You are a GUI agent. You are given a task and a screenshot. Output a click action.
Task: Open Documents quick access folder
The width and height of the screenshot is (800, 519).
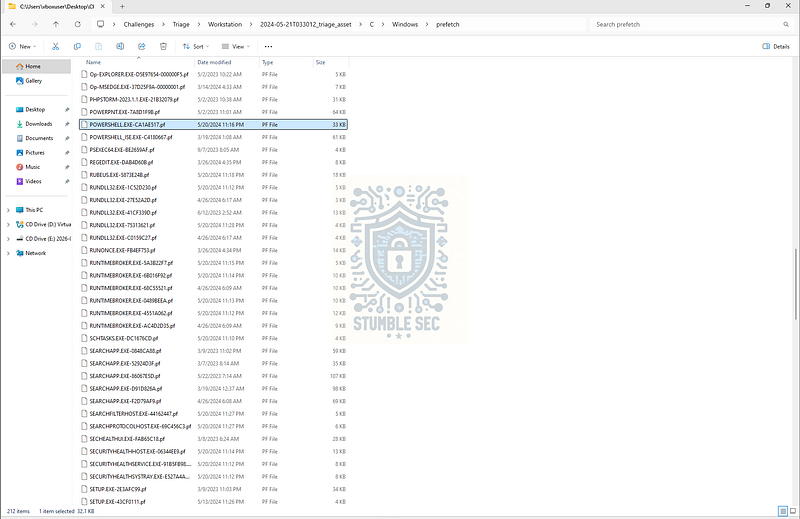click(37, 138)
